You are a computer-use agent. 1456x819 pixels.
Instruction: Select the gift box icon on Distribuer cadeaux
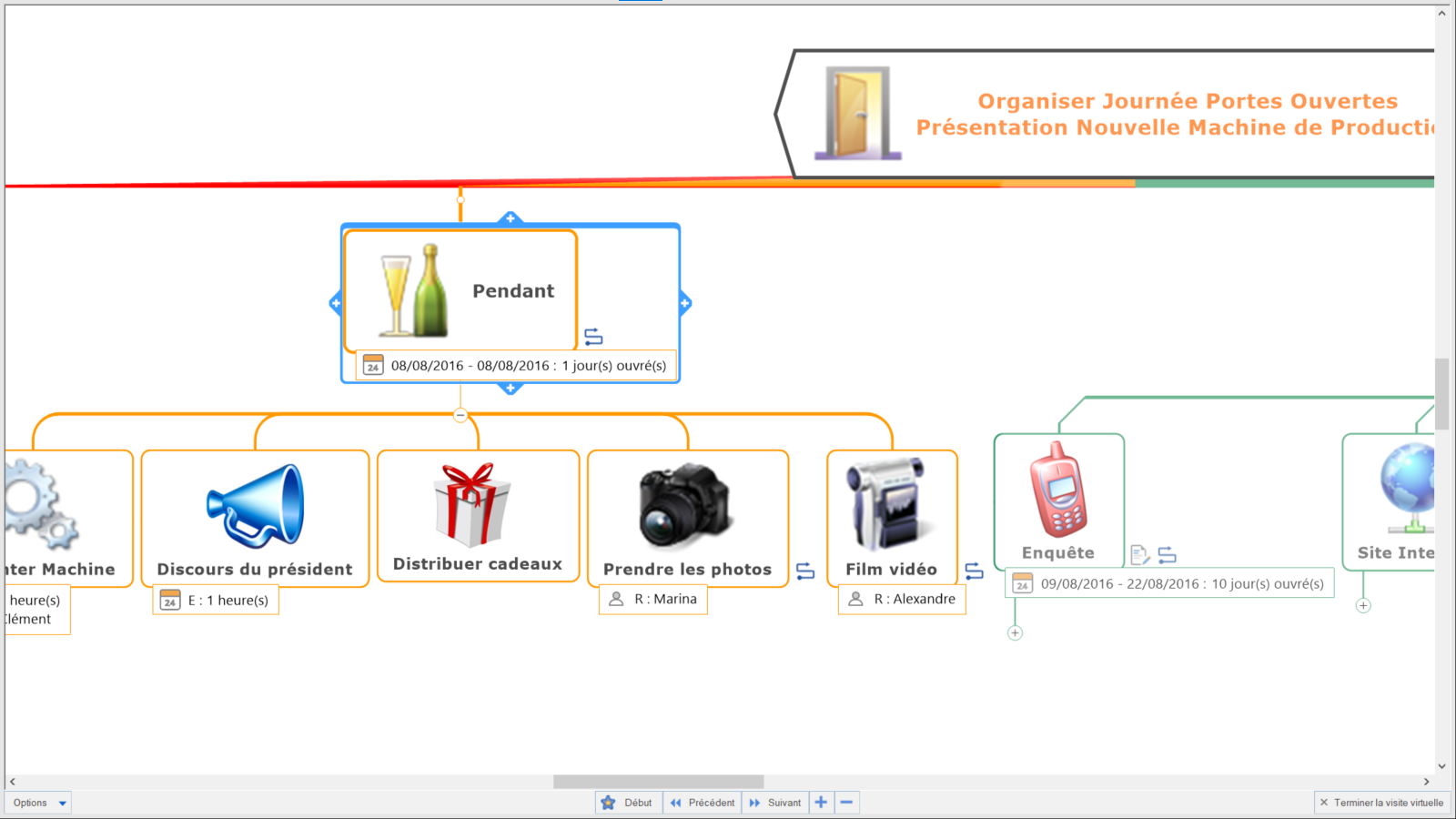[471, 504]
